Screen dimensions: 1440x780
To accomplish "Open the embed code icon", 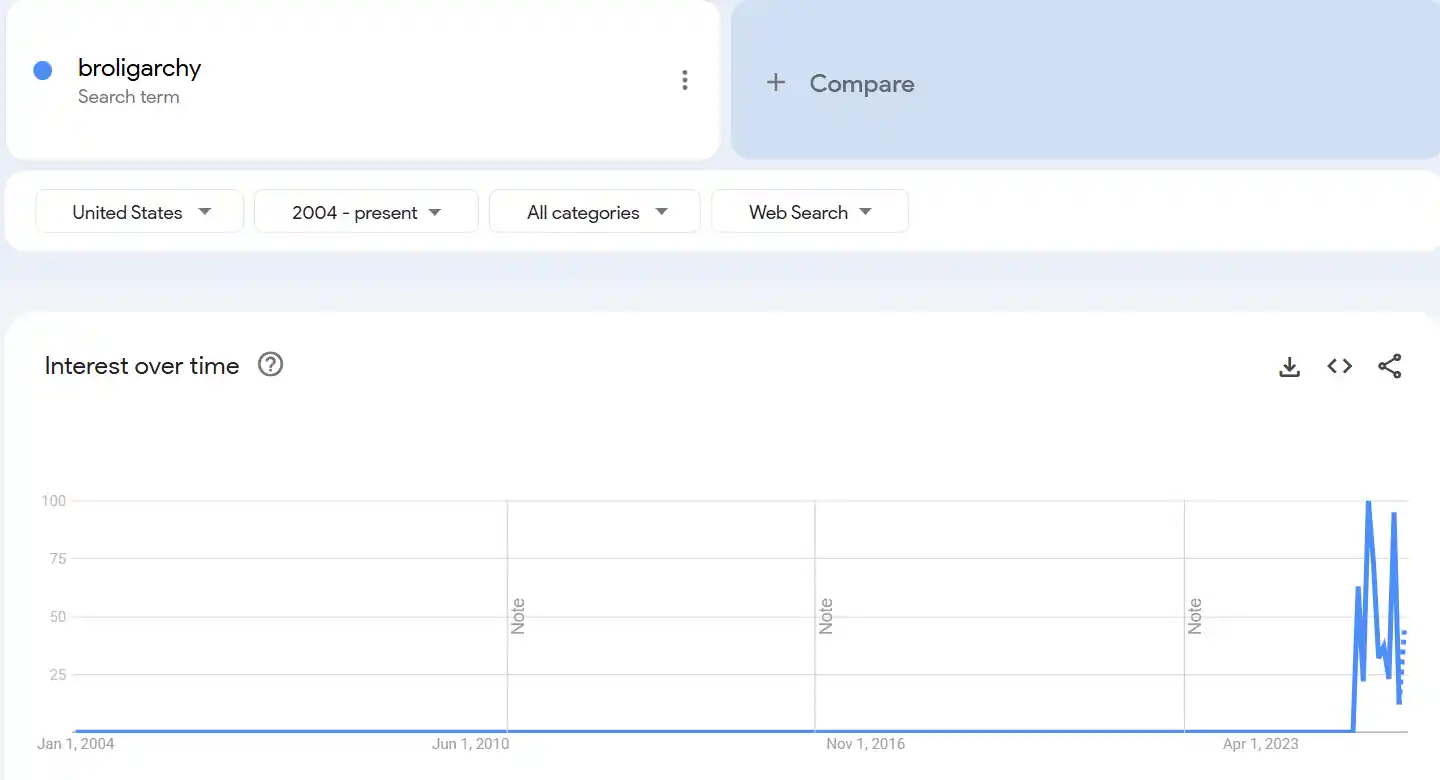I will point(1339,367).
